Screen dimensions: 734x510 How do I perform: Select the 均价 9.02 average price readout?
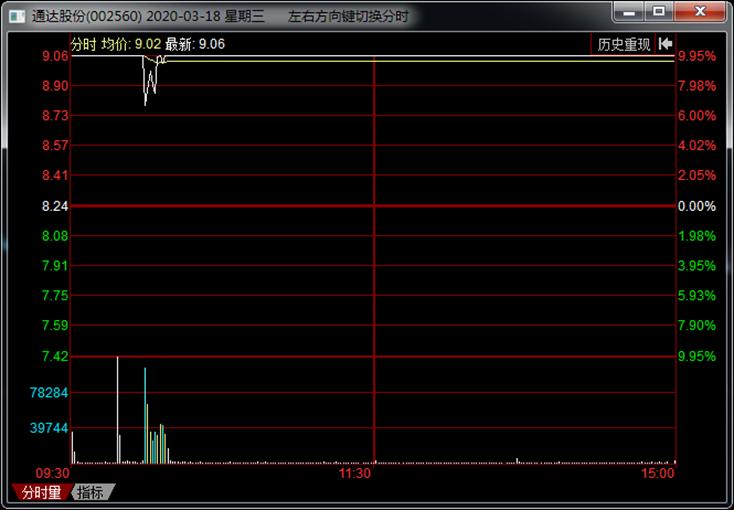tap(131, 44)
